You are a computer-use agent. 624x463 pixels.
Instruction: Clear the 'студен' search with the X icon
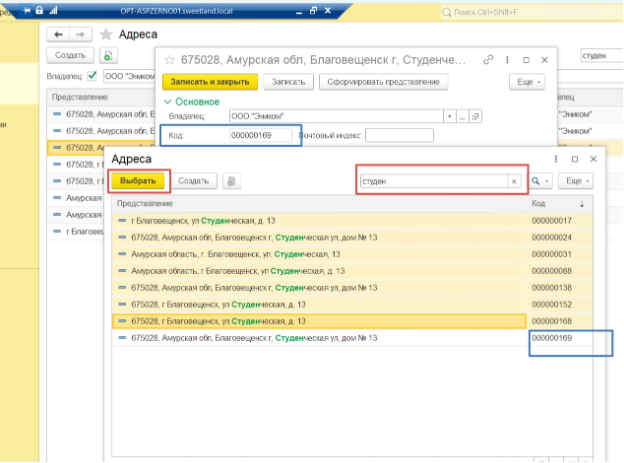(514, 181)
